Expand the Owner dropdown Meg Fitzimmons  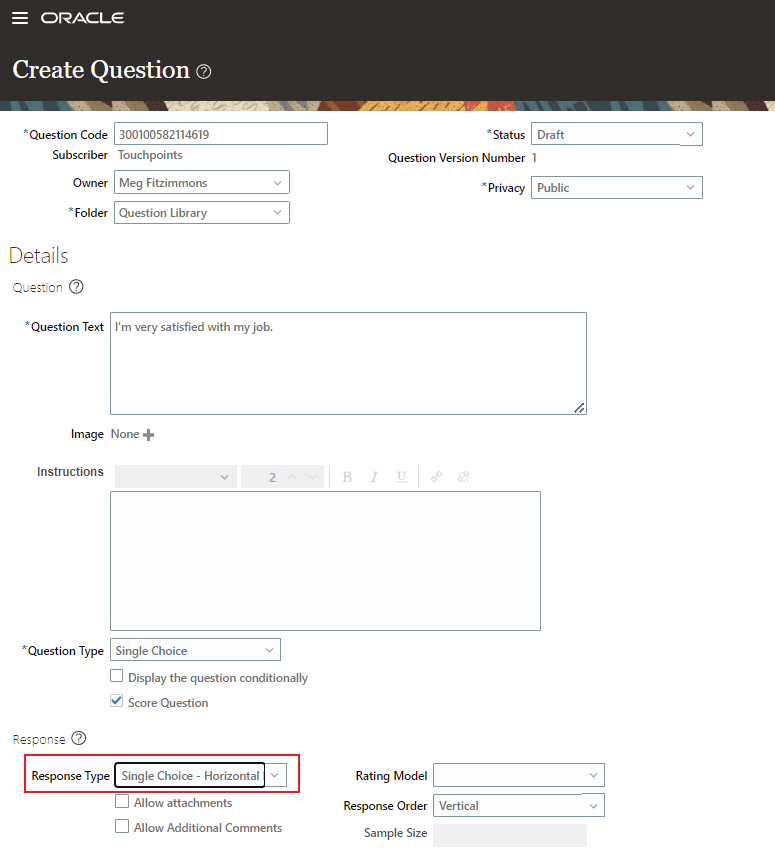pyautogui.click(x=201, y=182)
